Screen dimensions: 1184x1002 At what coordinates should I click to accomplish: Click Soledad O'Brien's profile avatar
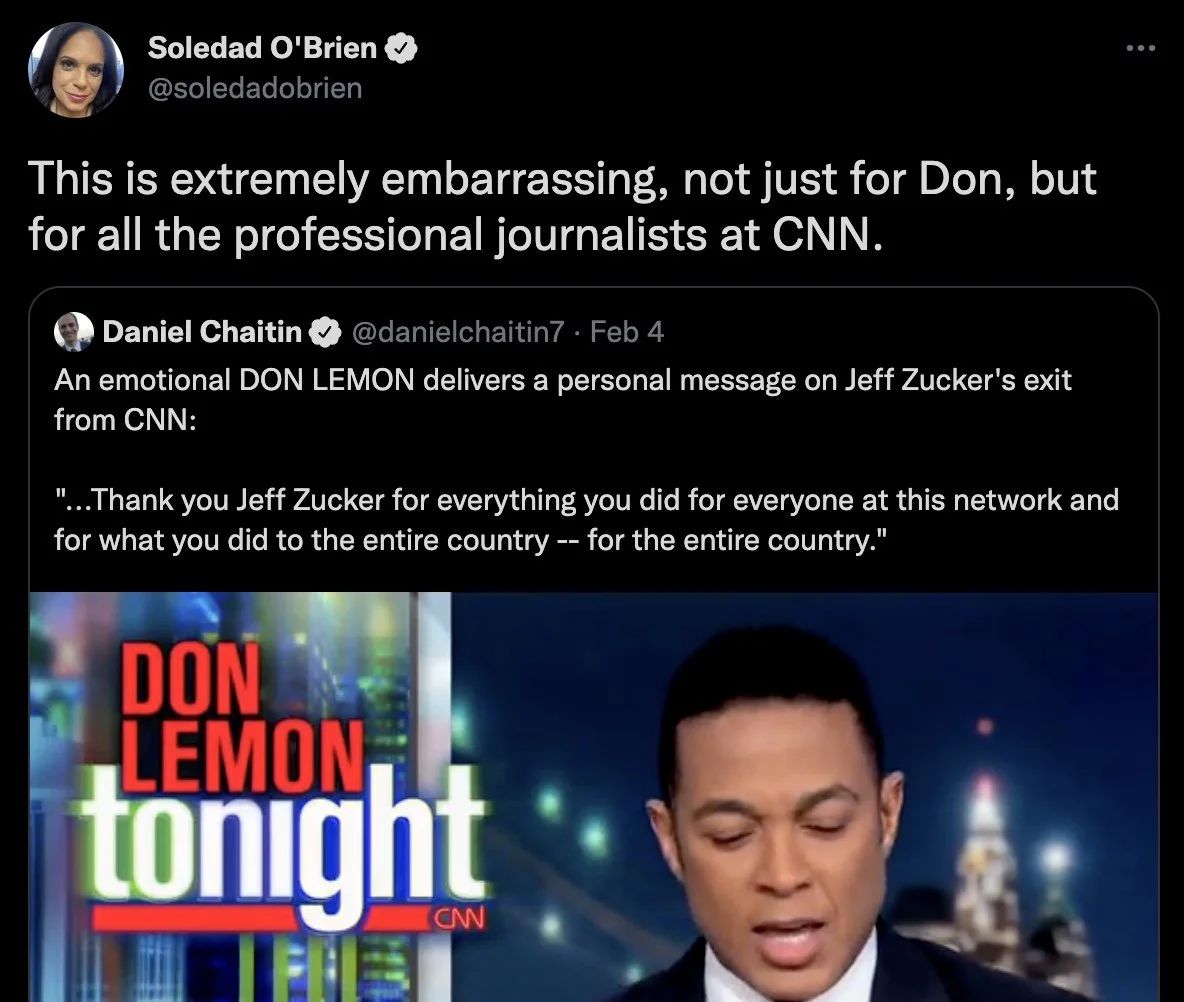[76, 69]
